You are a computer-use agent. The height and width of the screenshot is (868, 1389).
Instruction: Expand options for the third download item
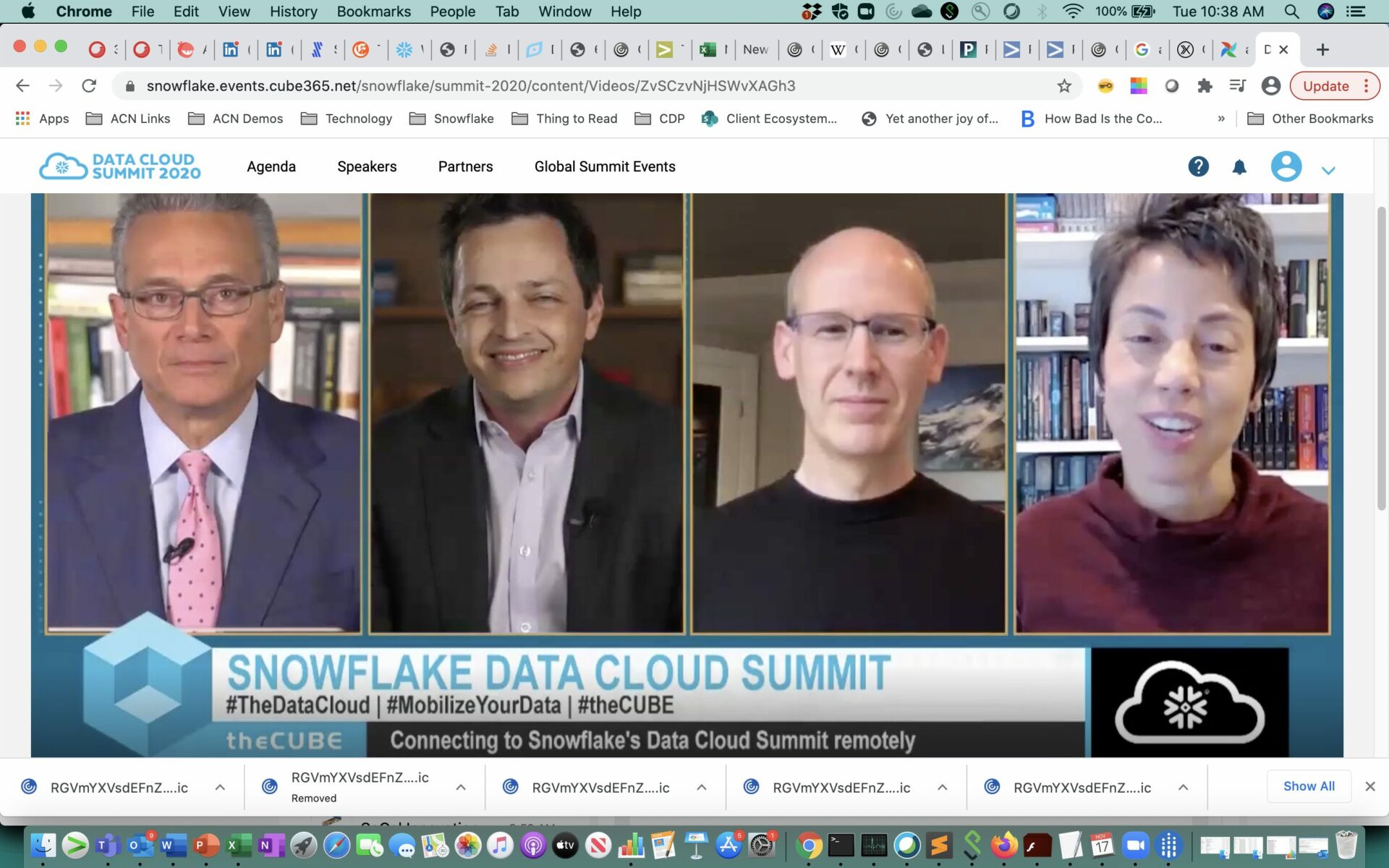click(x=701, y=787)
